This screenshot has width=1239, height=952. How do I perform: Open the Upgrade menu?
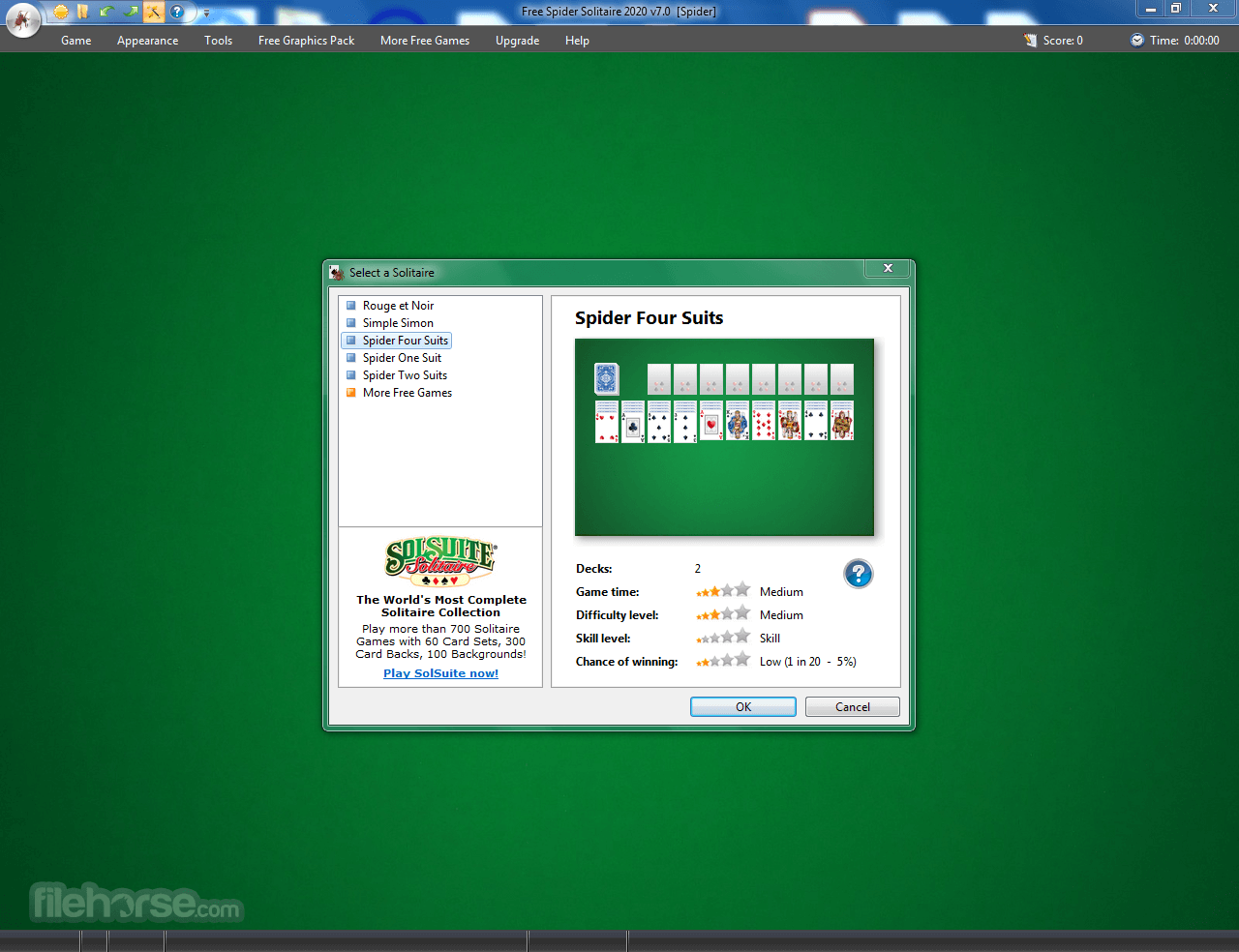point(518,41)
